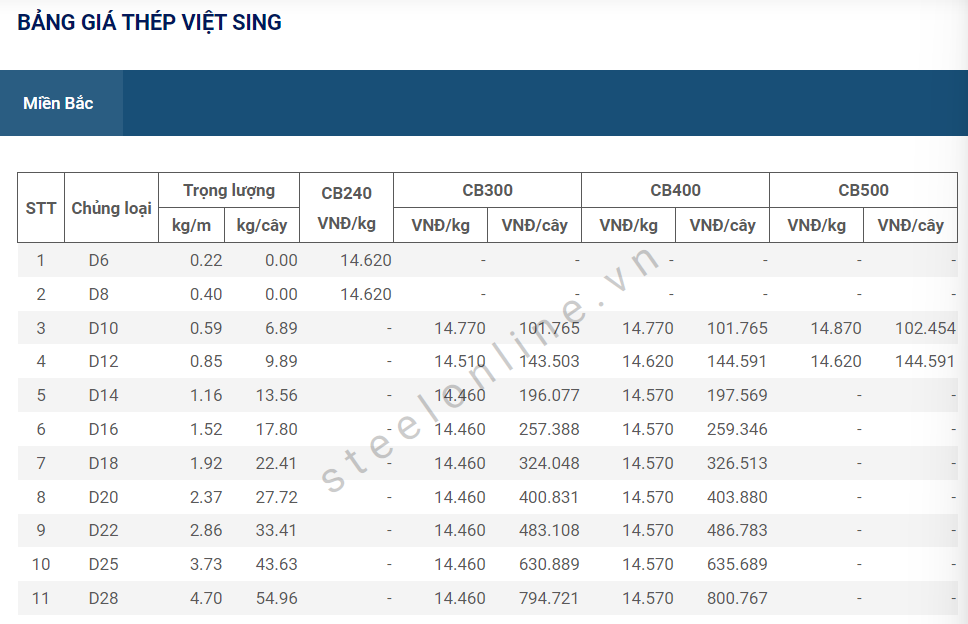
Task: Click the 2.86 kg/m value
Action: coord(206,530)
